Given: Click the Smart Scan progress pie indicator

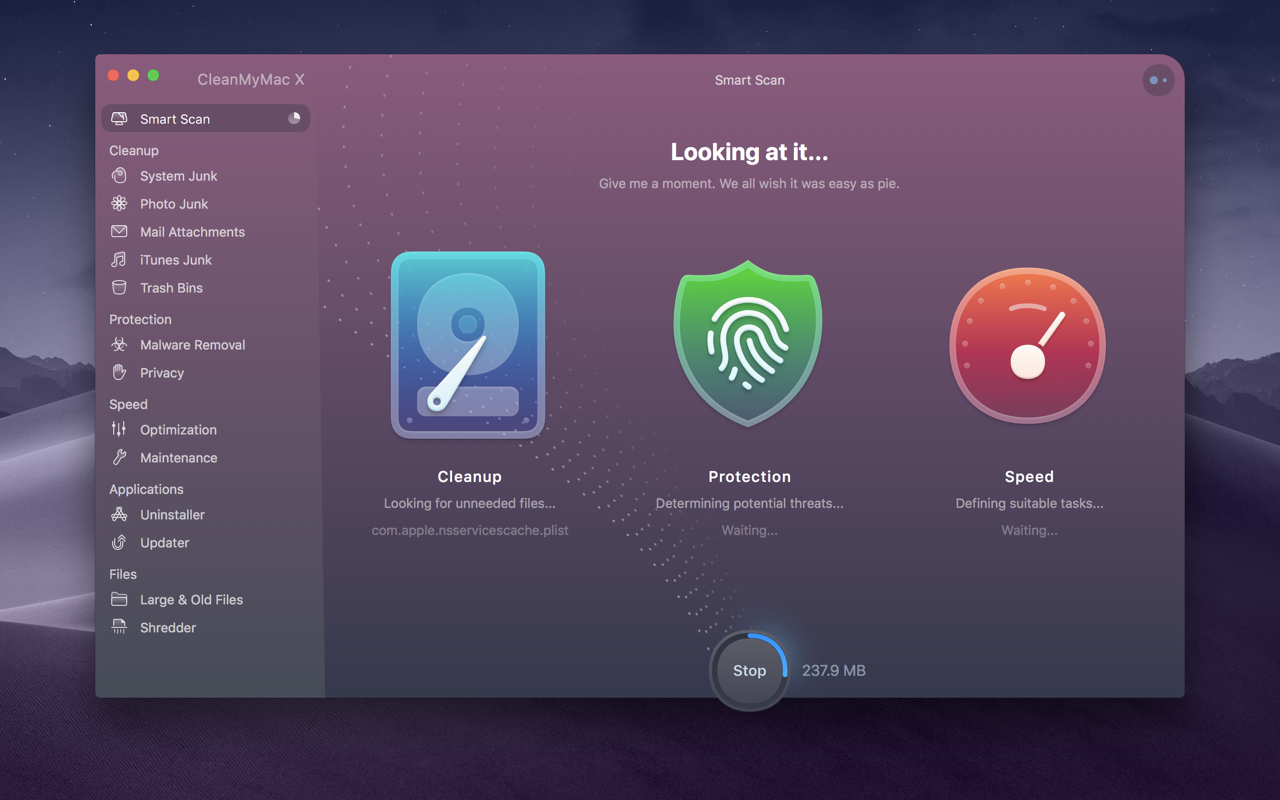Looking at the screenshot, I should point(294,118).
